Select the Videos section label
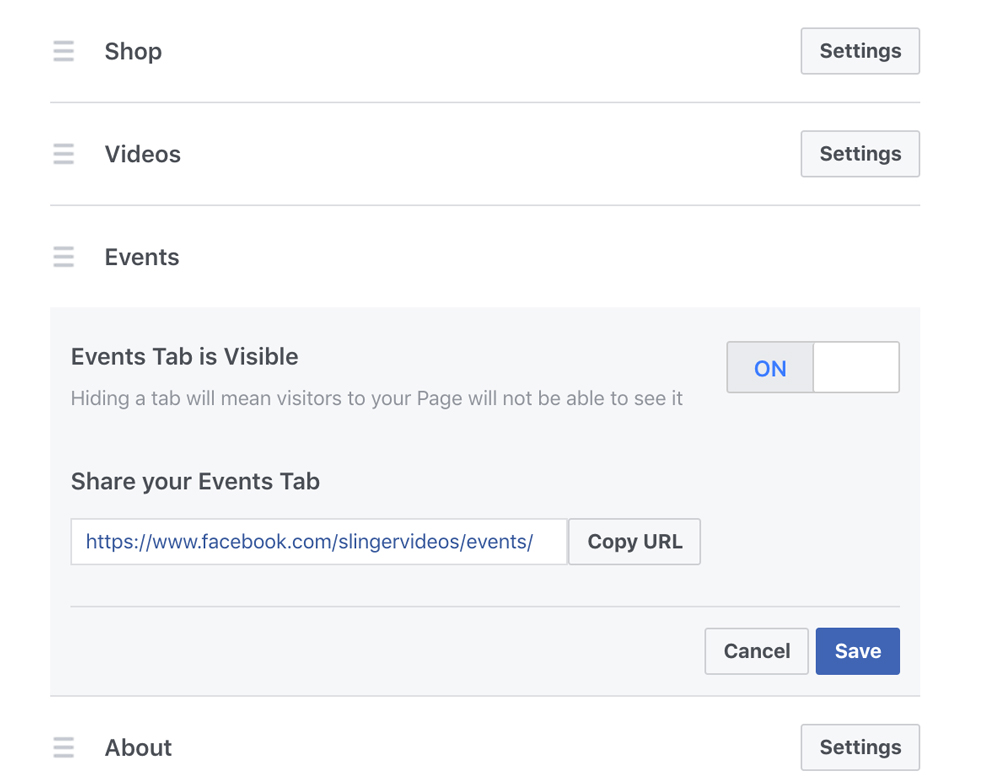The image size is (1000, 779). pyautogui.click(x=142, y=154)
